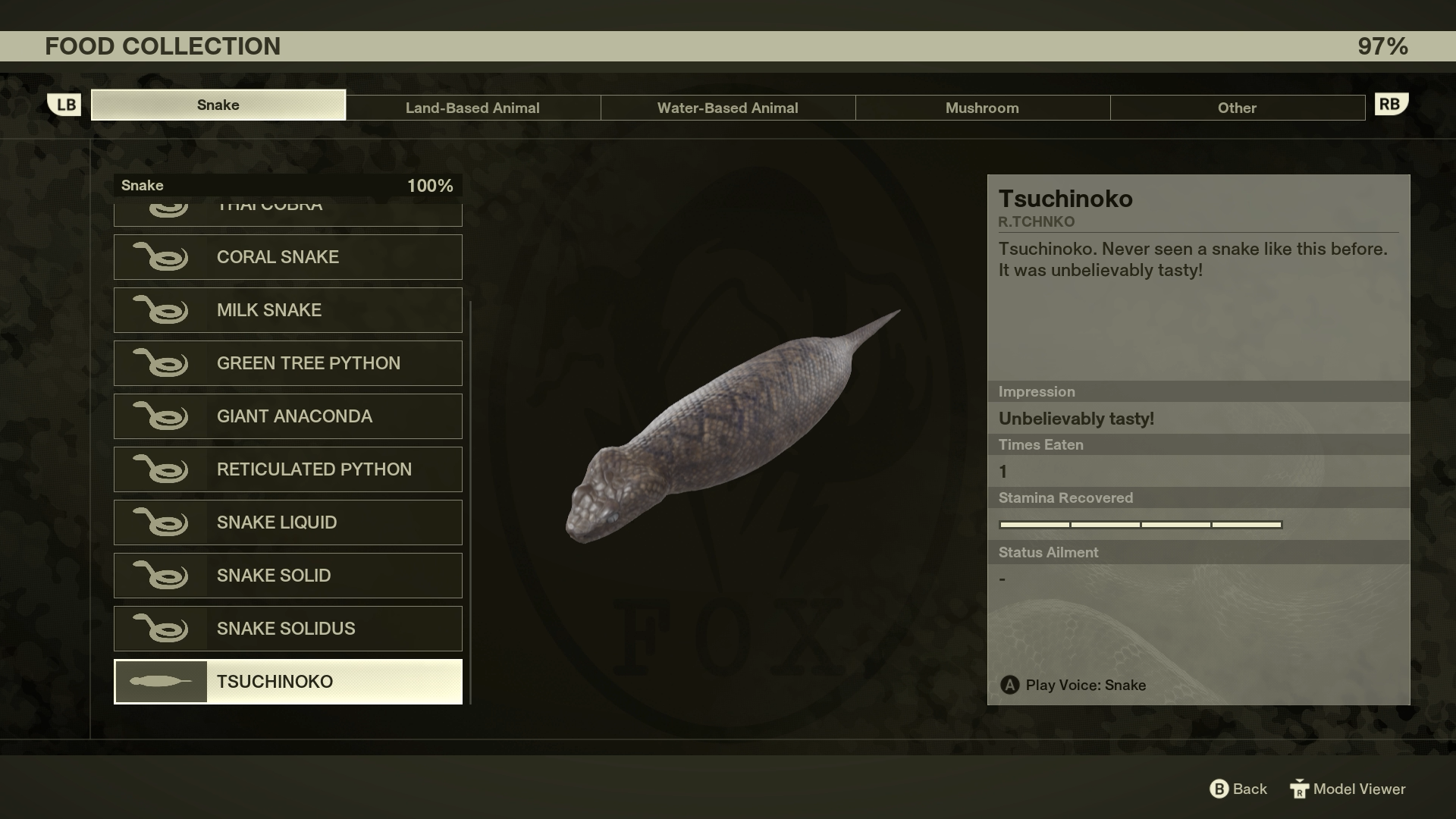Click the Model Viewer stick icon
1456x819 pixels.
1299,789
